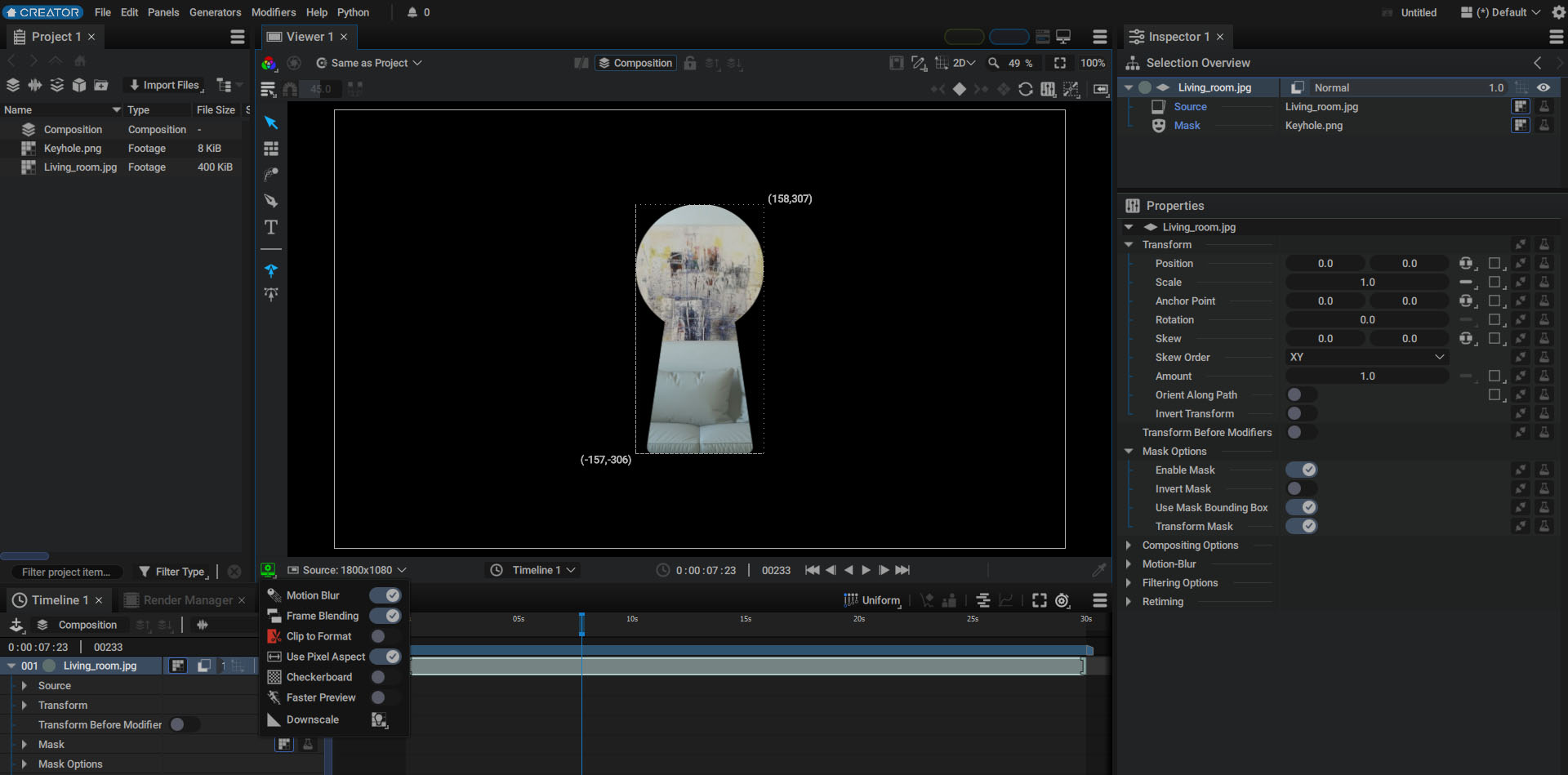Click the timeline playhead marker
1568x775 pixels.
tap(581, 624)
